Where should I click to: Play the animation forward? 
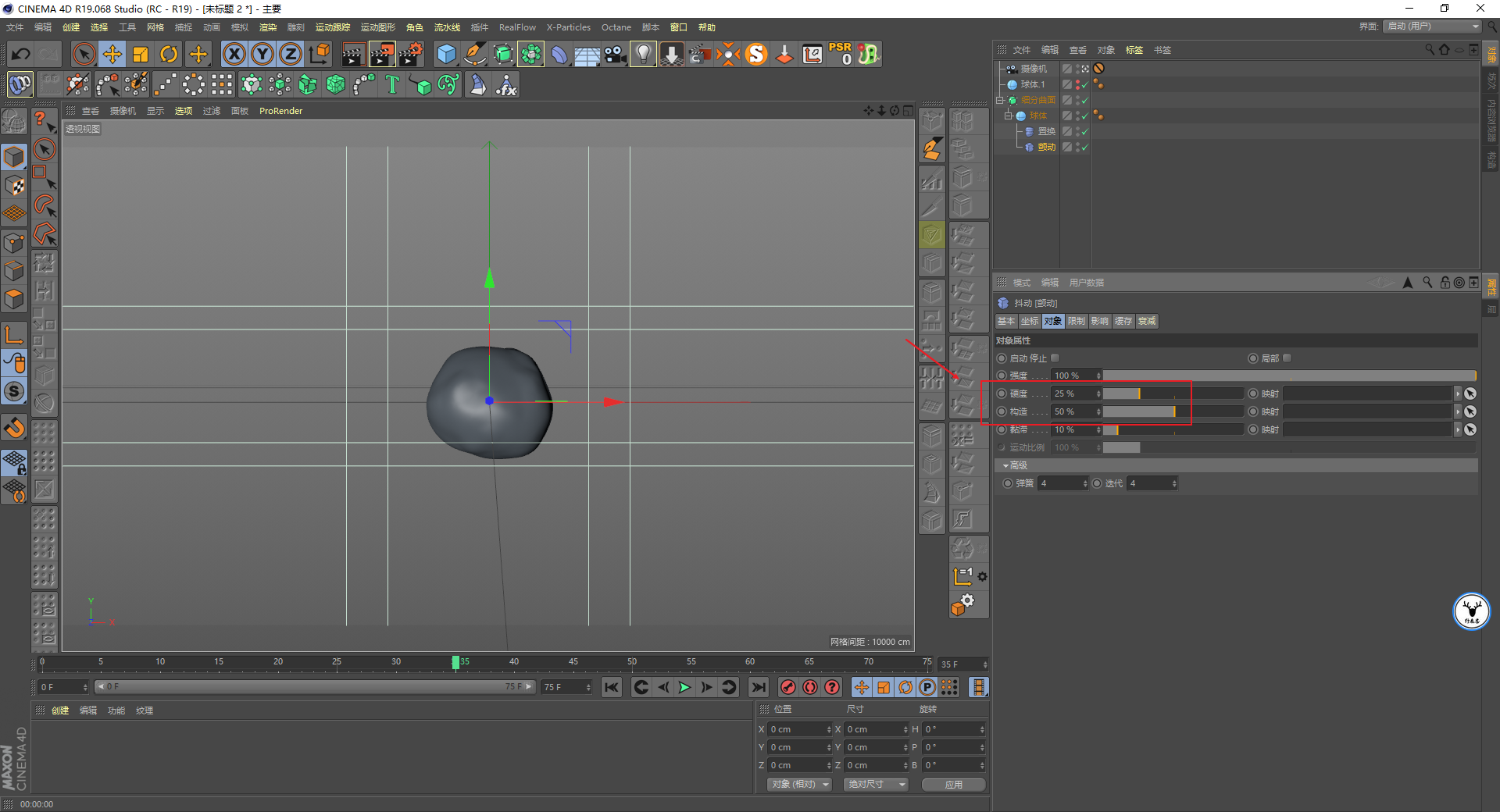[684, 687]
